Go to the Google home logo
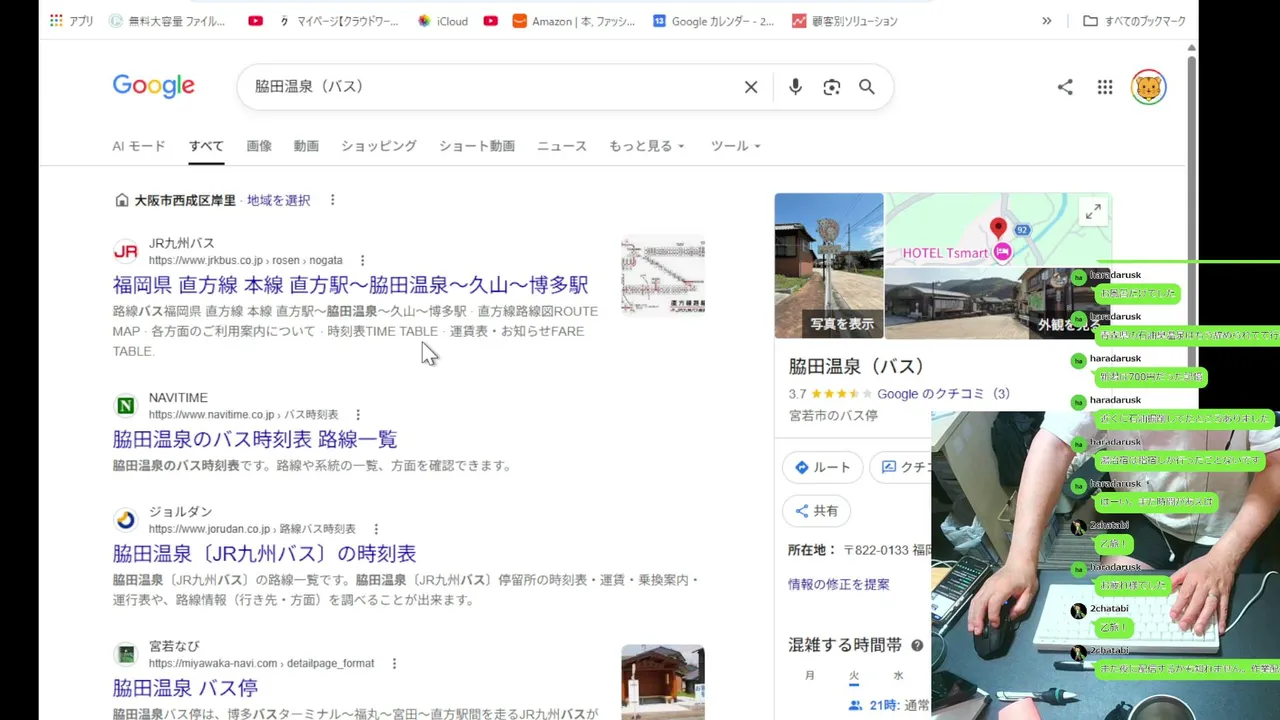1280x720 pixels. 153,86
